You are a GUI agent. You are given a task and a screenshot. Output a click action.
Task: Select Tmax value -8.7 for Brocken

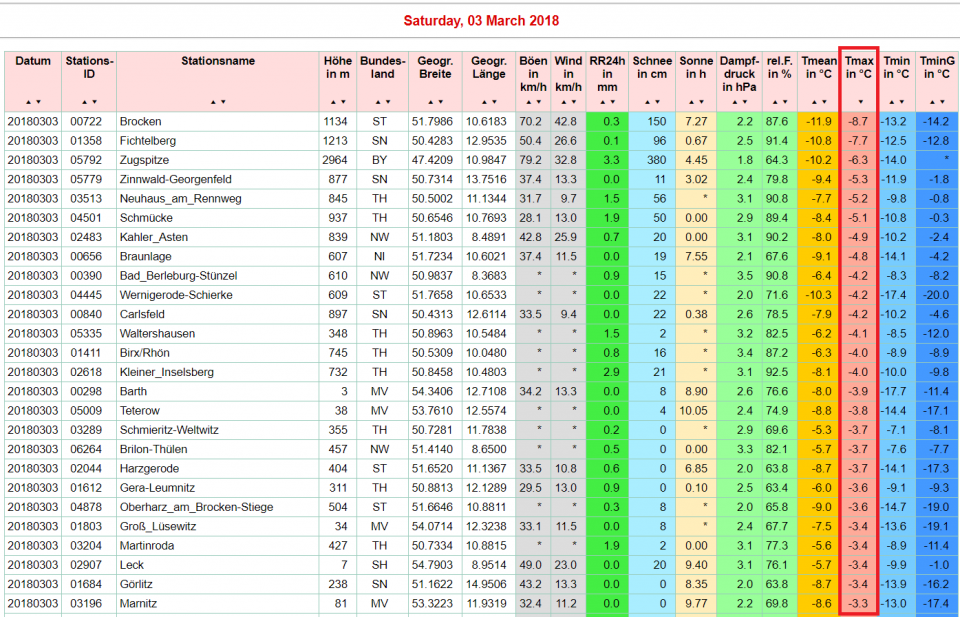point(858,121)
